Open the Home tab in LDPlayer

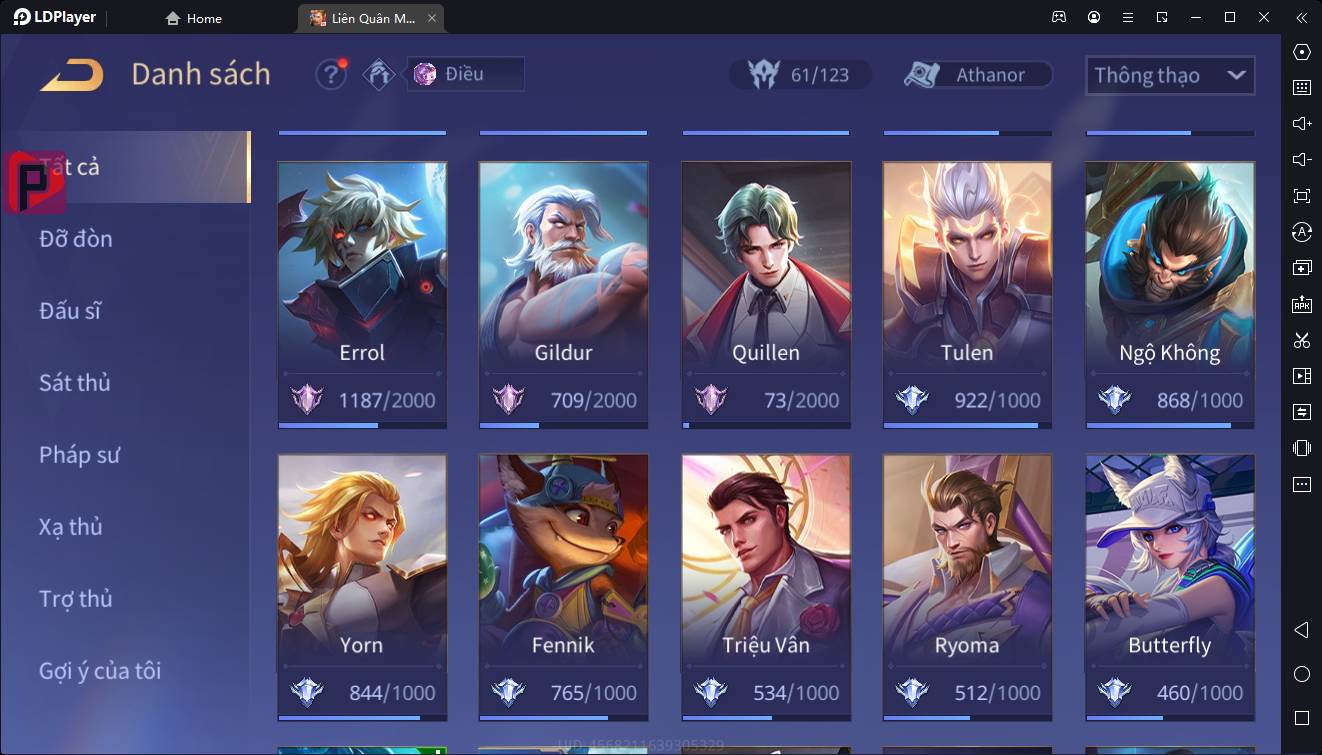point(194,18)
